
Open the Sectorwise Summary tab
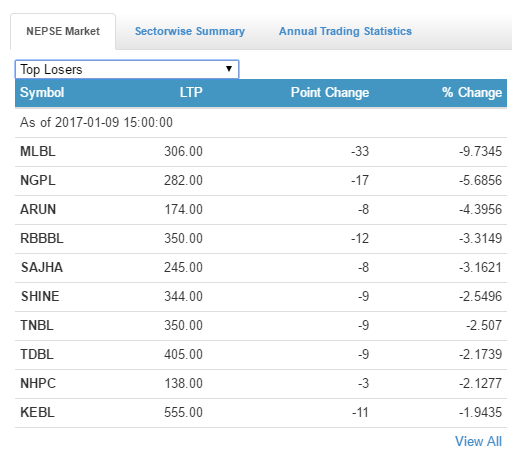190,31
